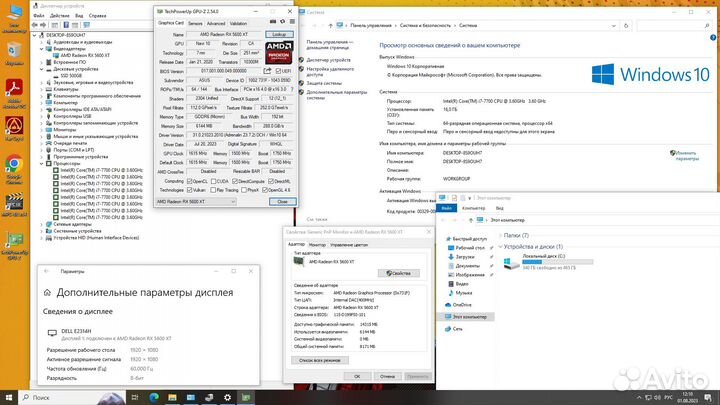
Task: Click the blue help icon in System window
Action: [x=713, y=38]
